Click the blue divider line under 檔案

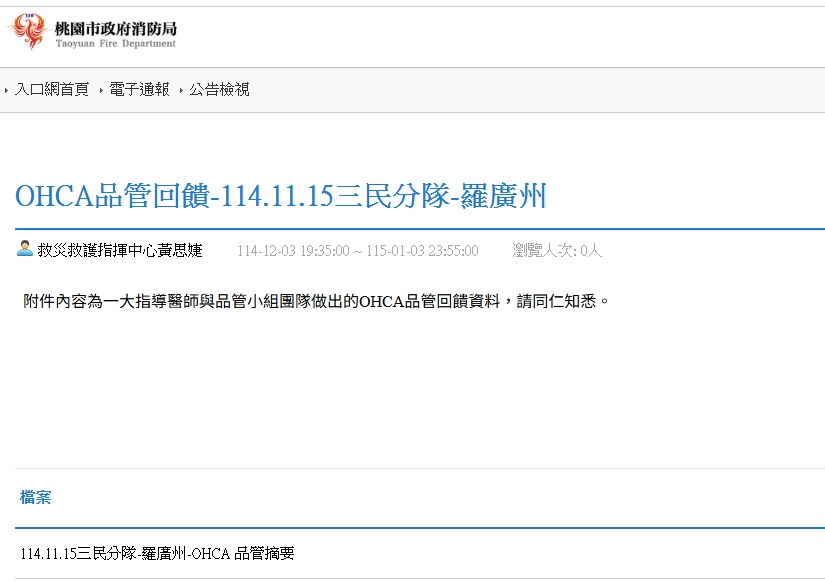[420, 527]
